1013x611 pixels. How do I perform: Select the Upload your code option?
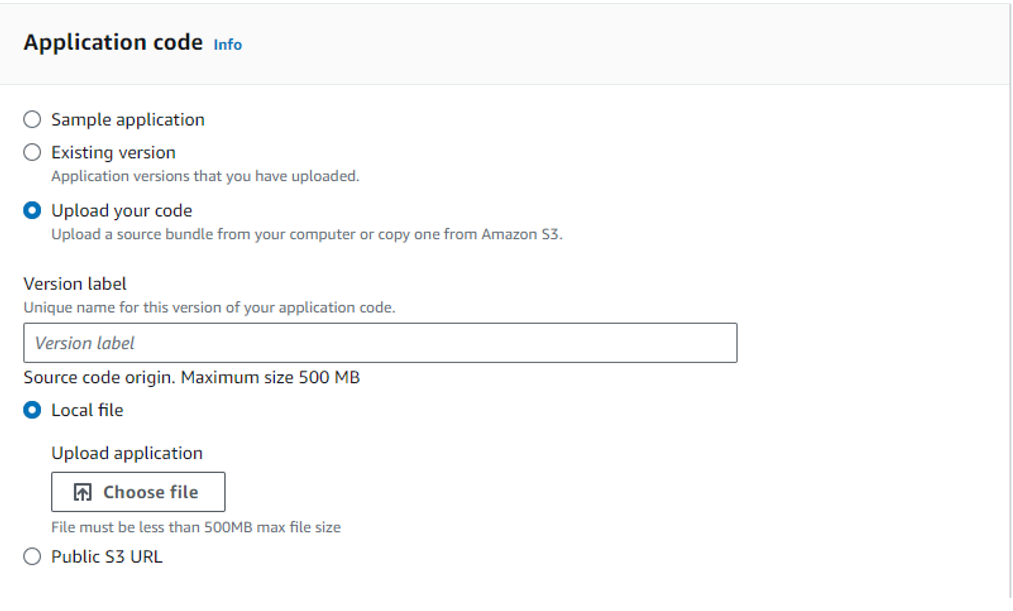click(31, 210)
